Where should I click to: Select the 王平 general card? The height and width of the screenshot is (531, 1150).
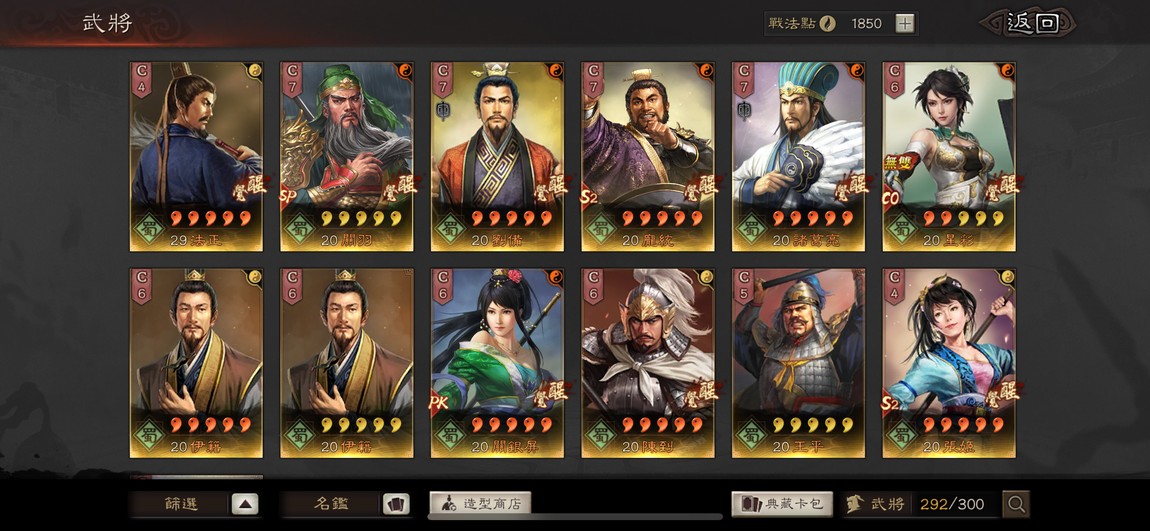(x=798, y=363)
